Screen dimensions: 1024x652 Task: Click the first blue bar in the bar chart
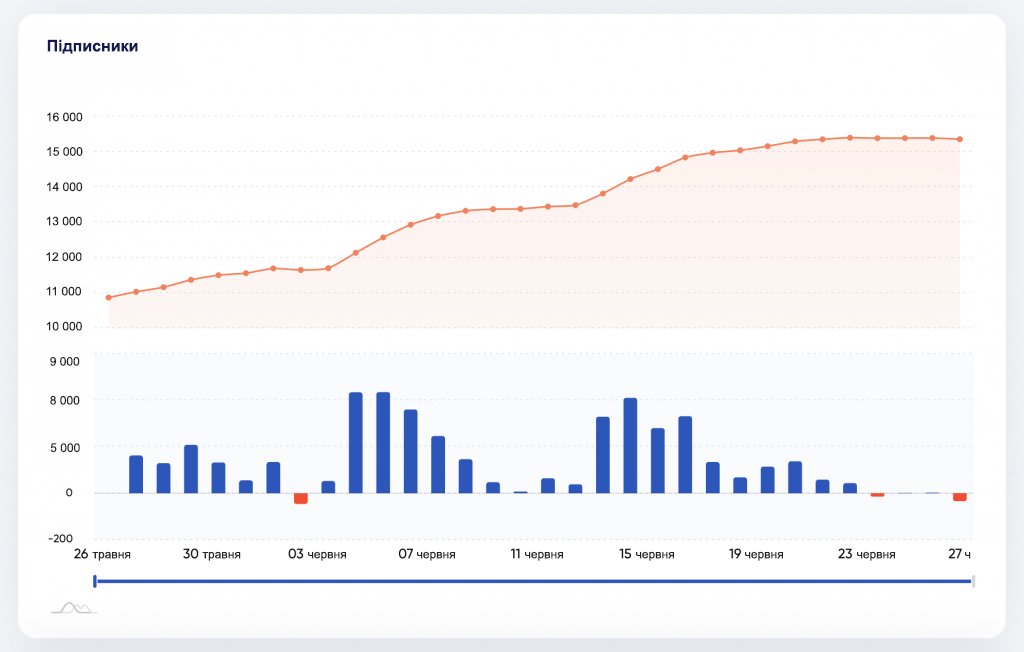coord(136,474)
